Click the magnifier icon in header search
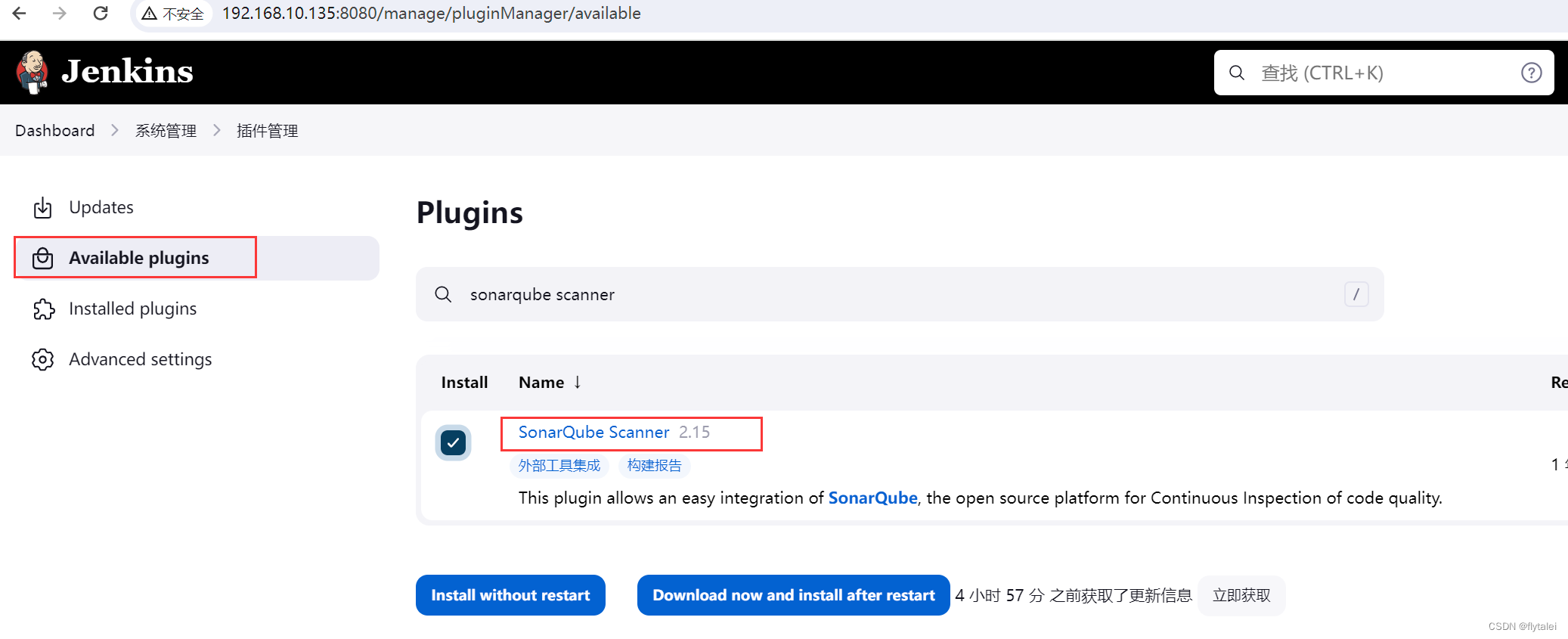Screen dimensions: 1568x639 (1237, 73)
